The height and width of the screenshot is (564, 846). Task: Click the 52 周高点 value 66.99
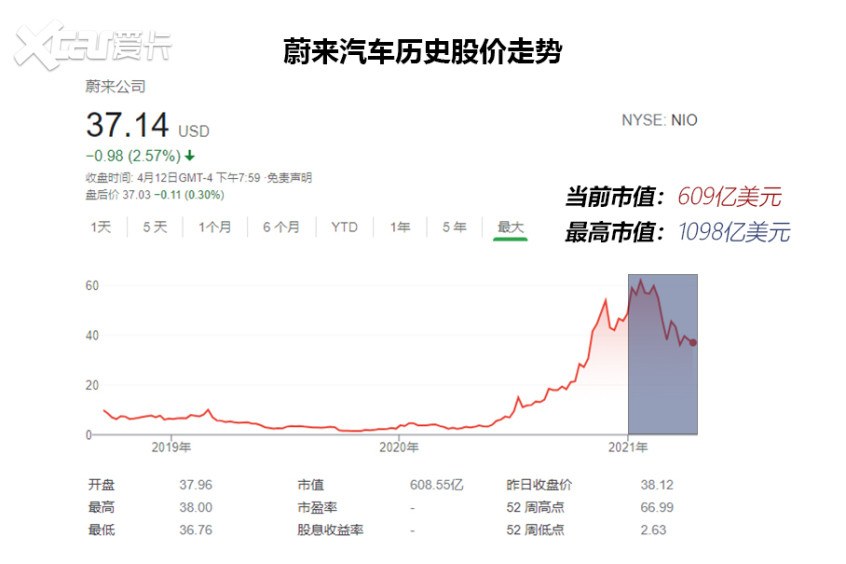click(x=657, y=507)
